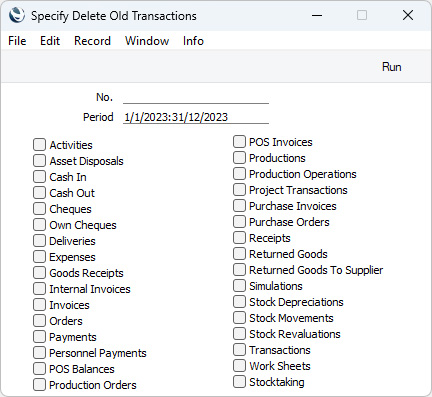Check the Production Orders checkbox
Image resolution: width=432 pixels, height=397 pixels.
[x=39, y=385]
